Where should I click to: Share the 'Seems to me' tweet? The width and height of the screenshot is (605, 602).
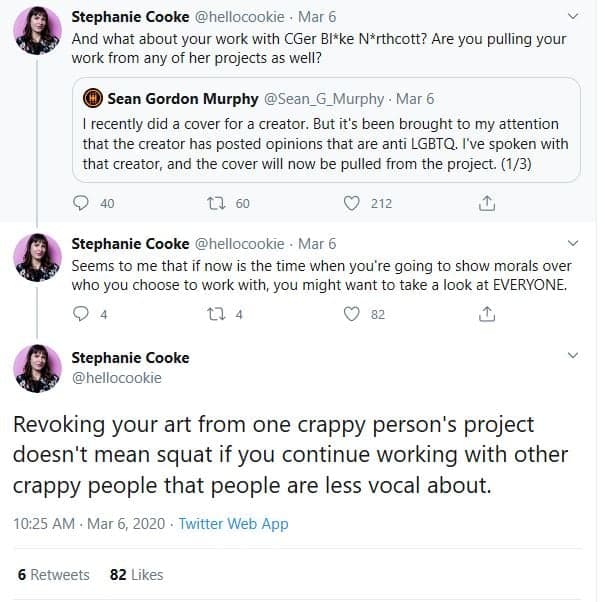(x=487, y=314)
